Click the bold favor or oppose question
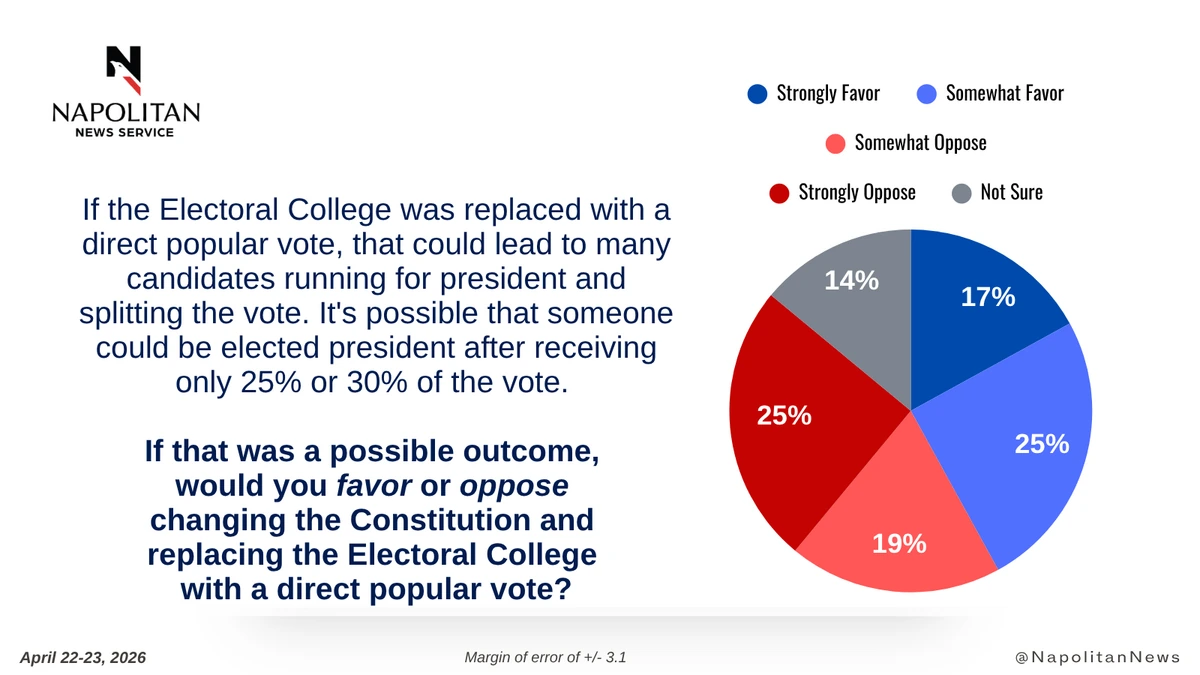Viewport: 1200px width, 675px height. pos(372,520)
